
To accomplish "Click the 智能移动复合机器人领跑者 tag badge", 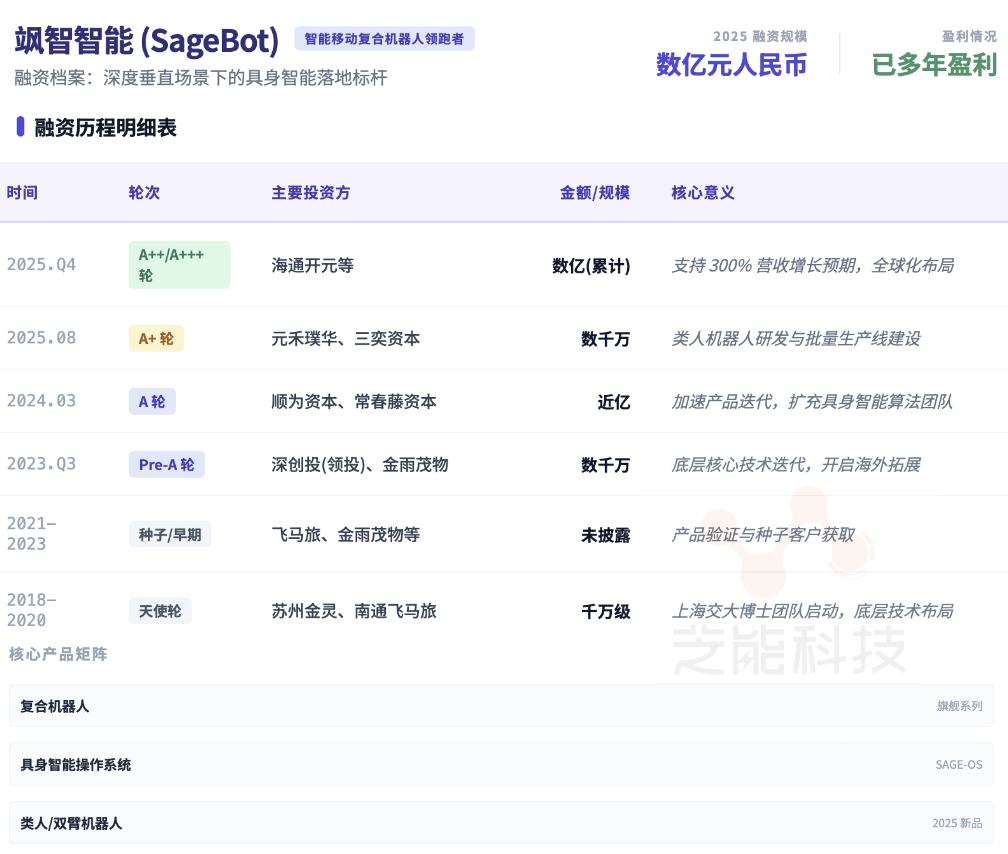I will pos(384,39).
